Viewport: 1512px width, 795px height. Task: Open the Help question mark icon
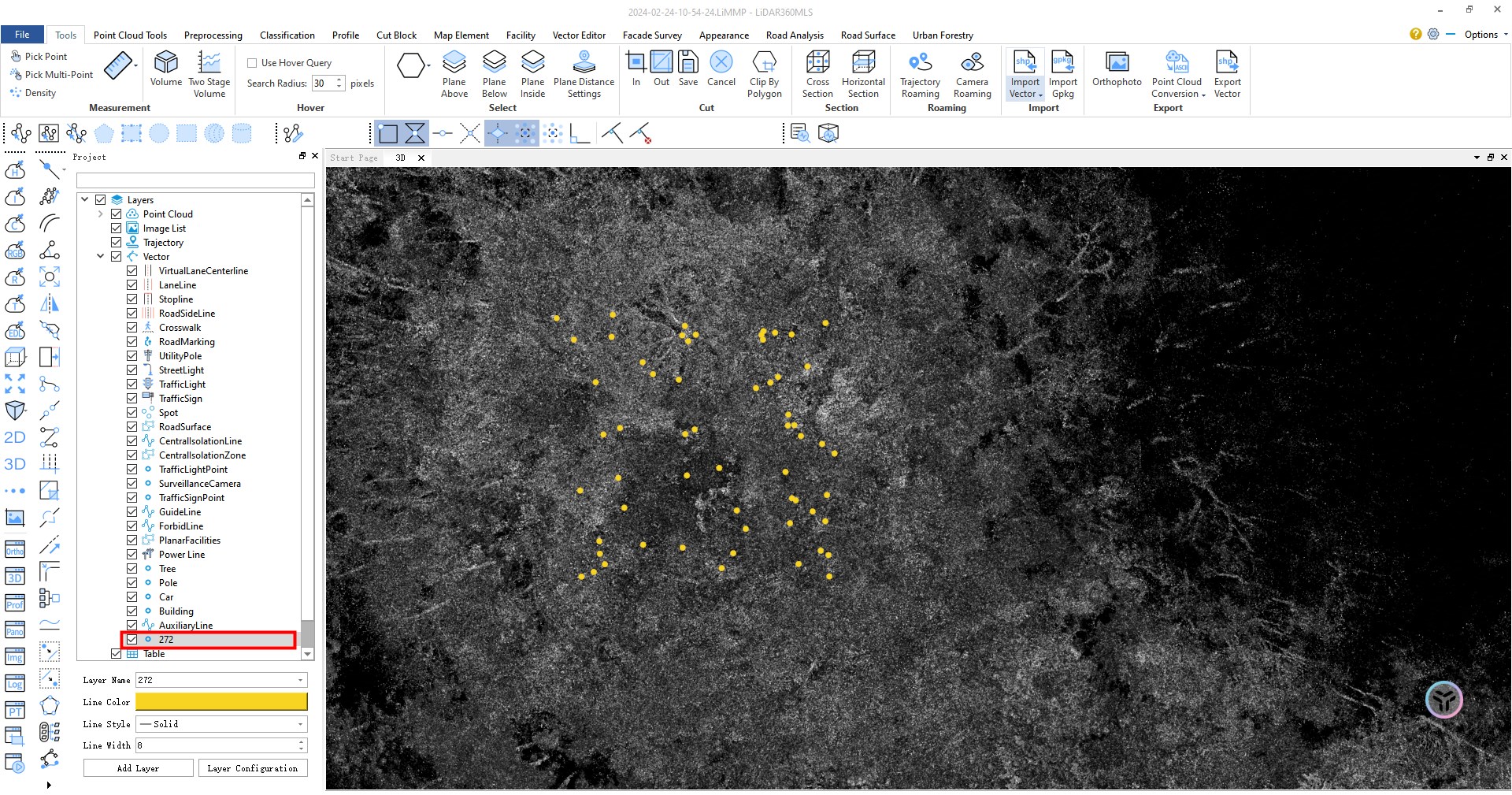[1416, 34]
